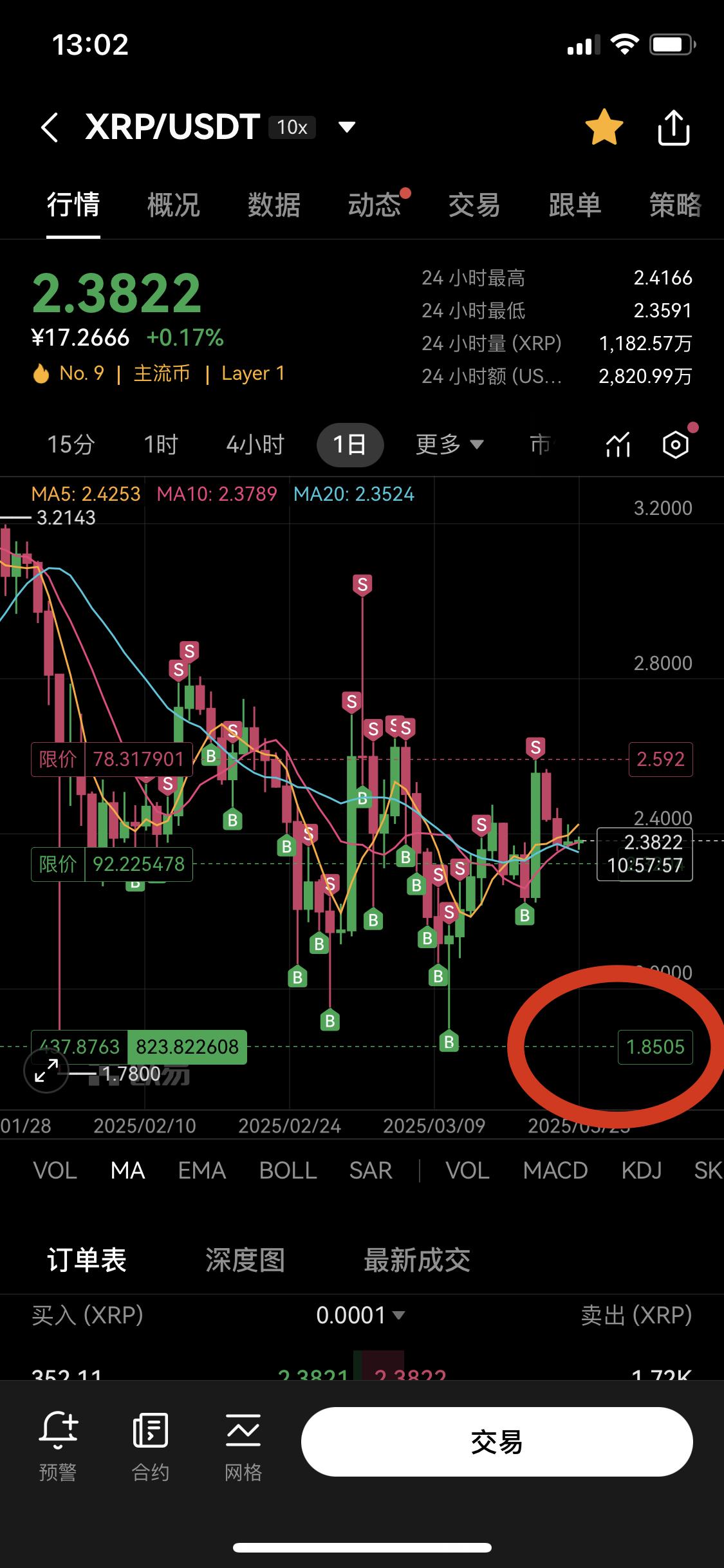The image size is (724, 1568).
Task: Open the chart indicators icon
Action: coord(618,445)
